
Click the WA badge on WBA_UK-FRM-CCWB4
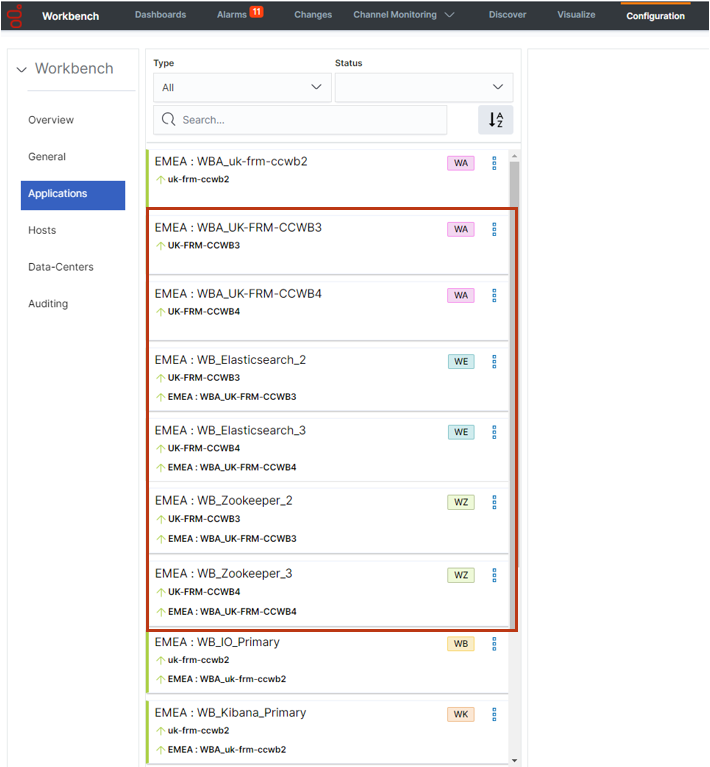pos(460,295)
